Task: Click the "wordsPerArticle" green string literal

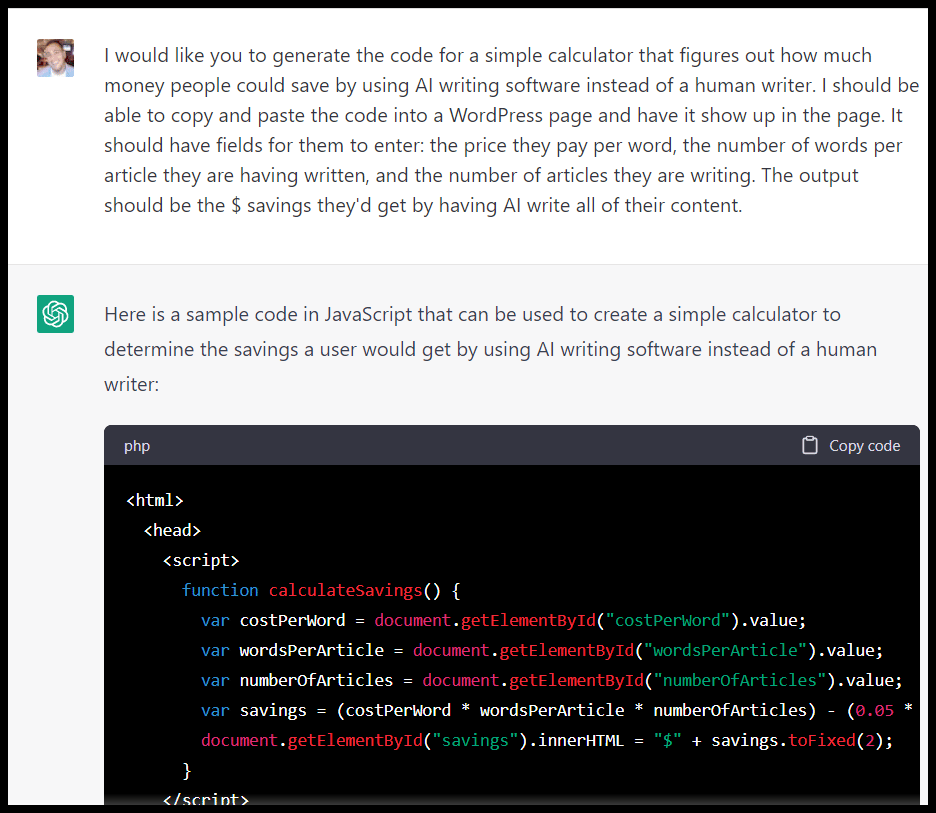Action: pos(726,650)
